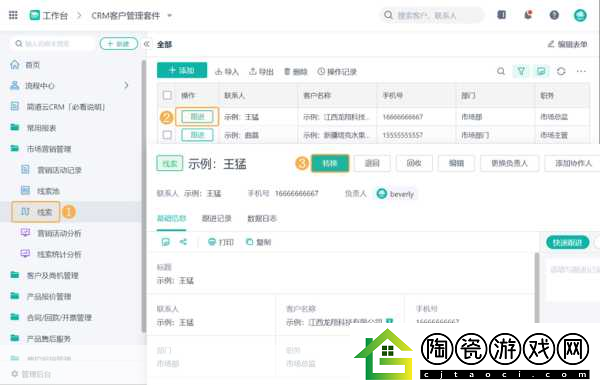600x385 pixels.
Task: Open the square panel icon beside notifications
Action: tap(501, 15)
